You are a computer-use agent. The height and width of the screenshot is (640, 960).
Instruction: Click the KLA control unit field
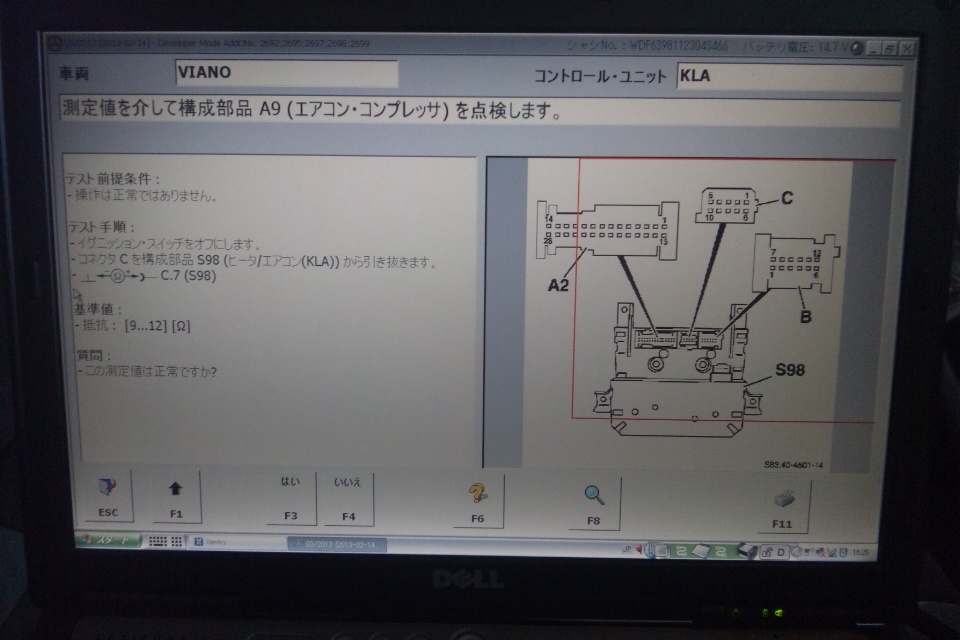(x=789, y=77)
